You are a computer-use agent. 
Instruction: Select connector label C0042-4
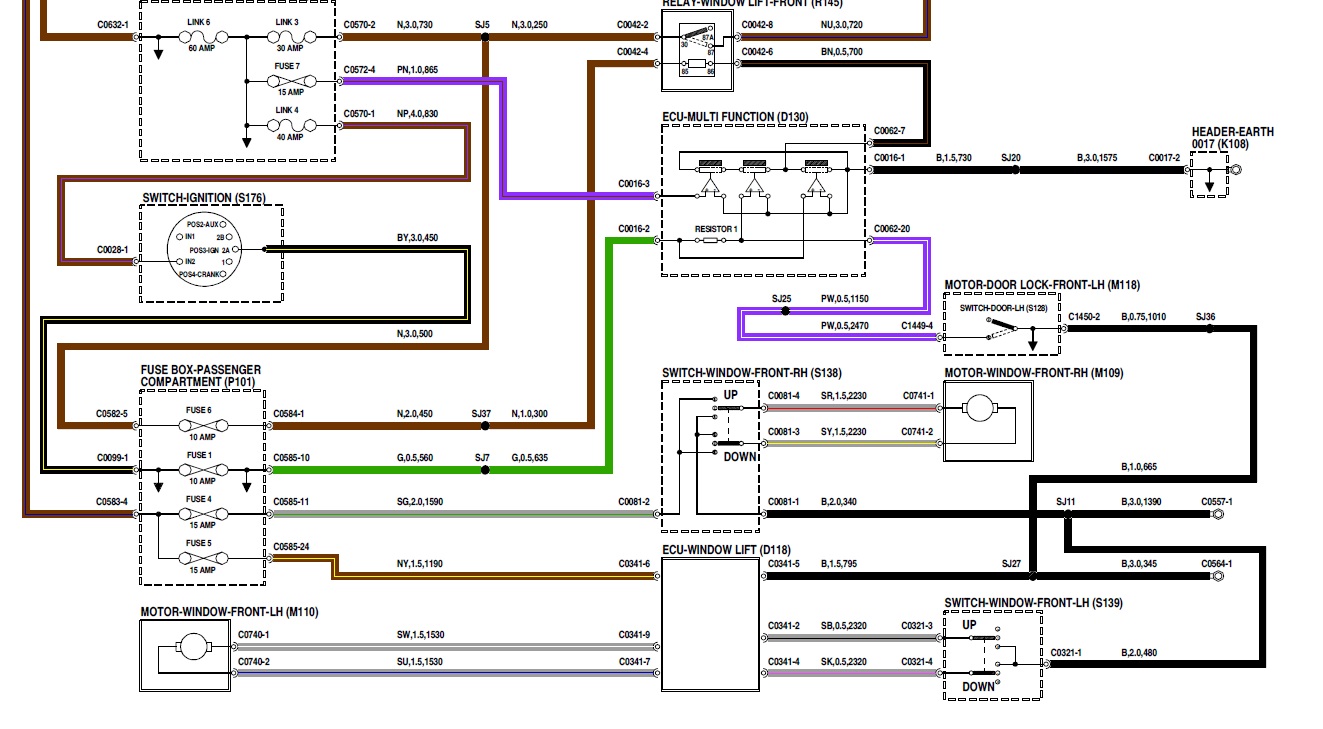point(632,51)
